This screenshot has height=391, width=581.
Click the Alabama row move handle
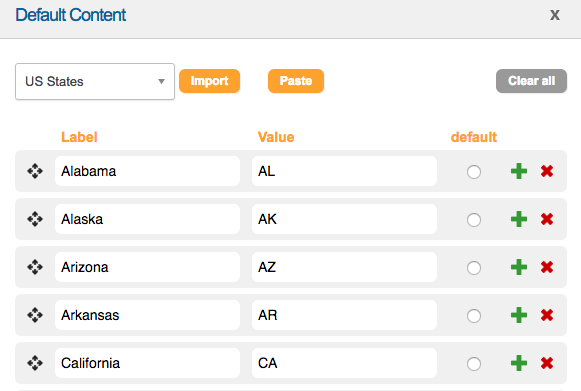tap(35, 171)
